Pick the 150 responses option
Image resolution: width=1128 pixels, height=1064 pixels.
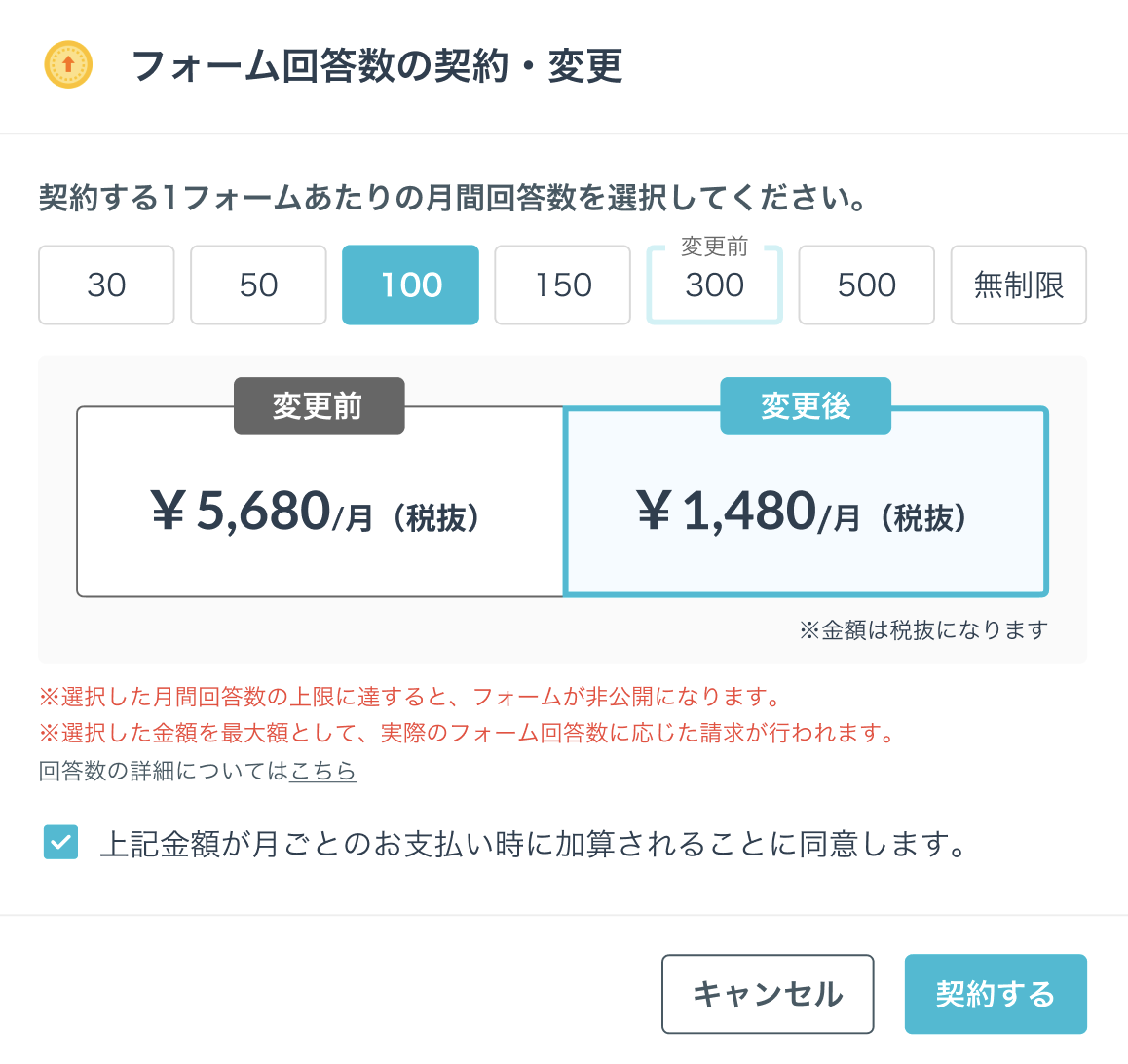pos(563,285)
